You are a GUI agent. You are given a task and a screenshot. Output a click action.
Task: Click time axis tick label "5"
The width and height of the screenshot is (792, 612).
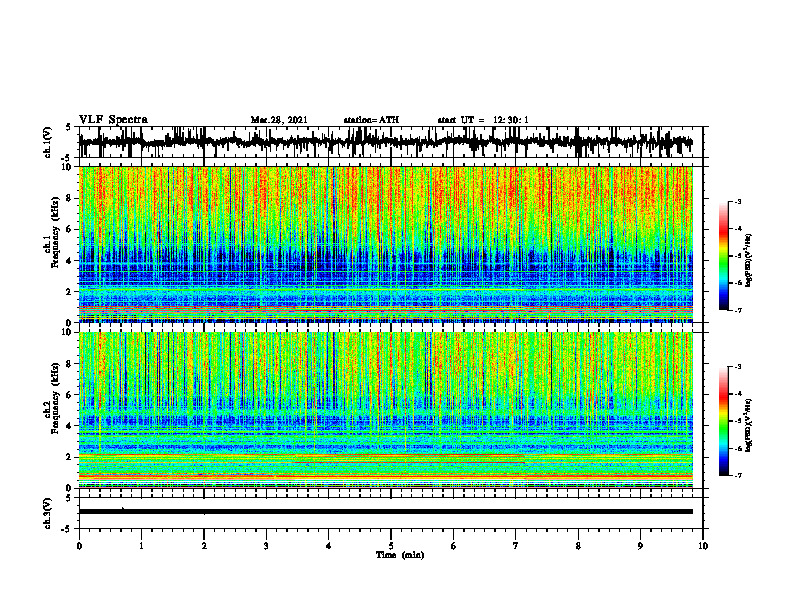click(x=391, y=546)
